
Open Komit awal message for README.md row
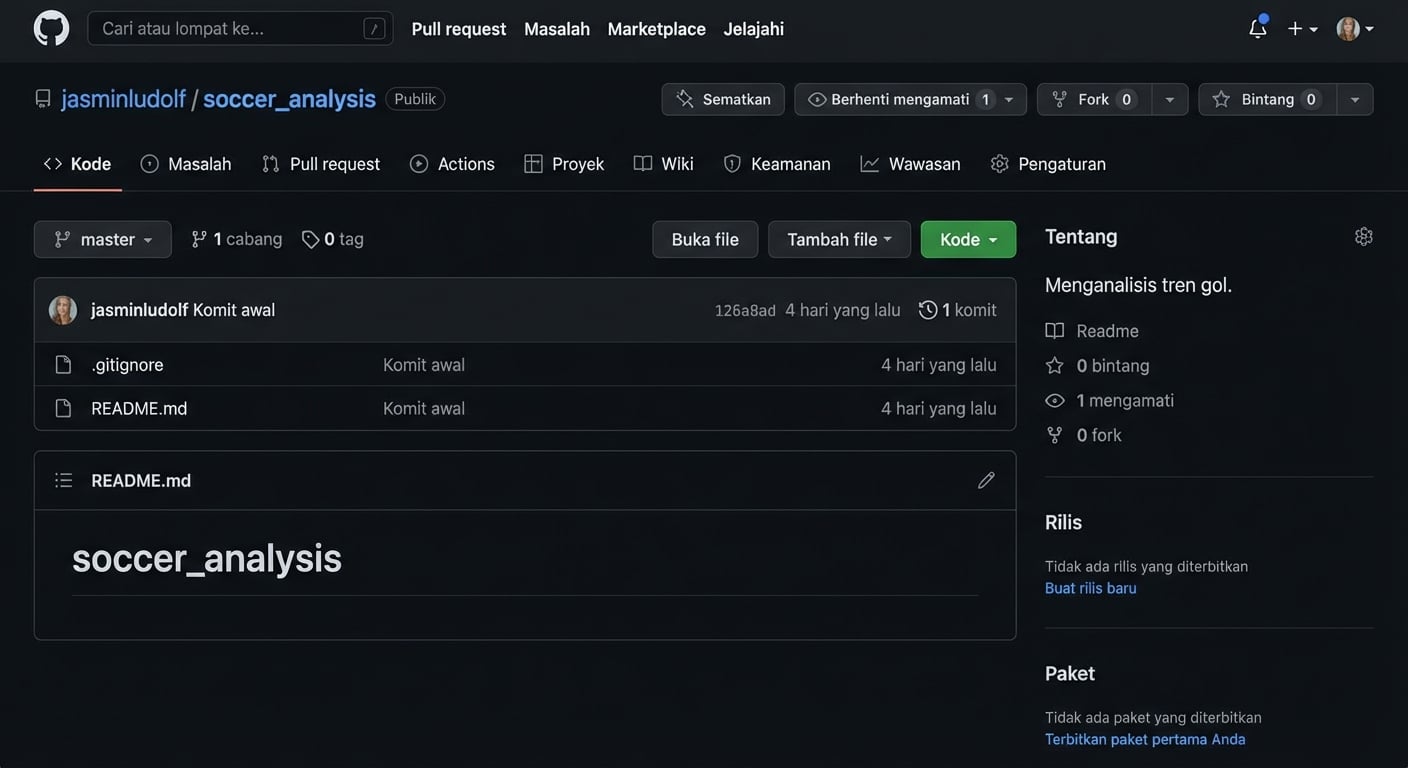(x=424, y=408)
